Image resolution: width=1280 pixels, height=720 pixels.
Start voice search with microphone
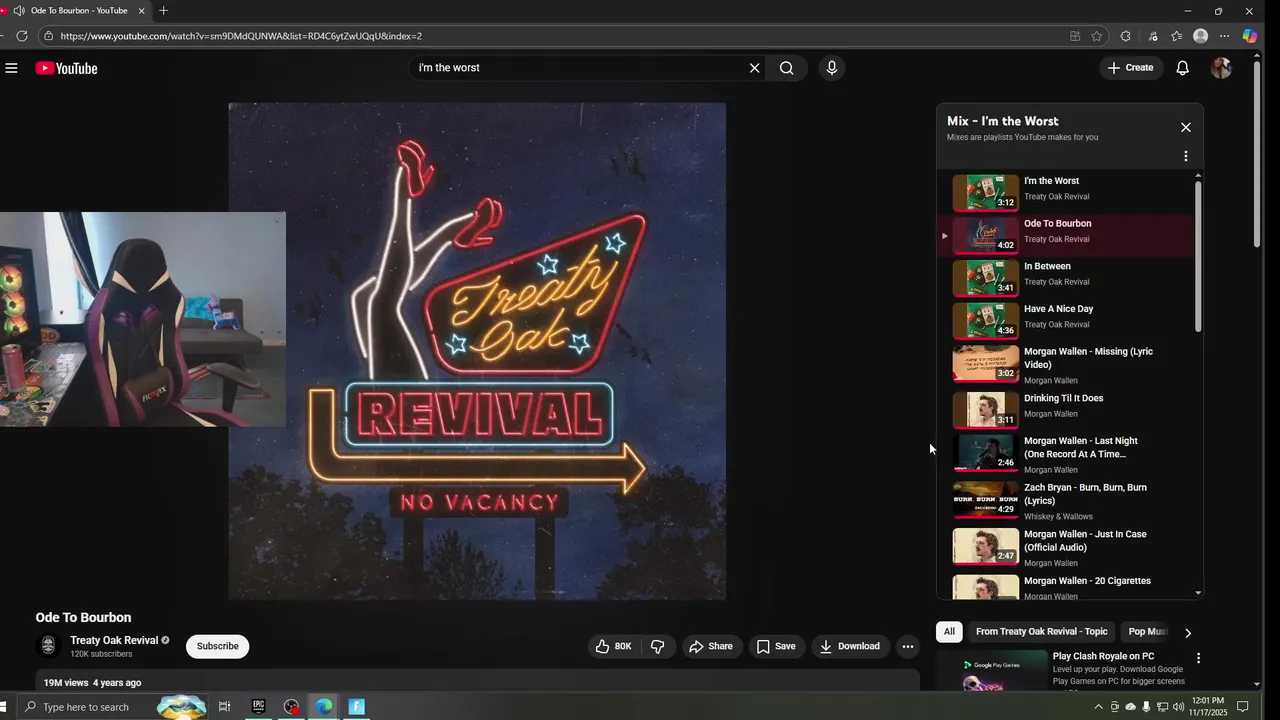point(831,68)
